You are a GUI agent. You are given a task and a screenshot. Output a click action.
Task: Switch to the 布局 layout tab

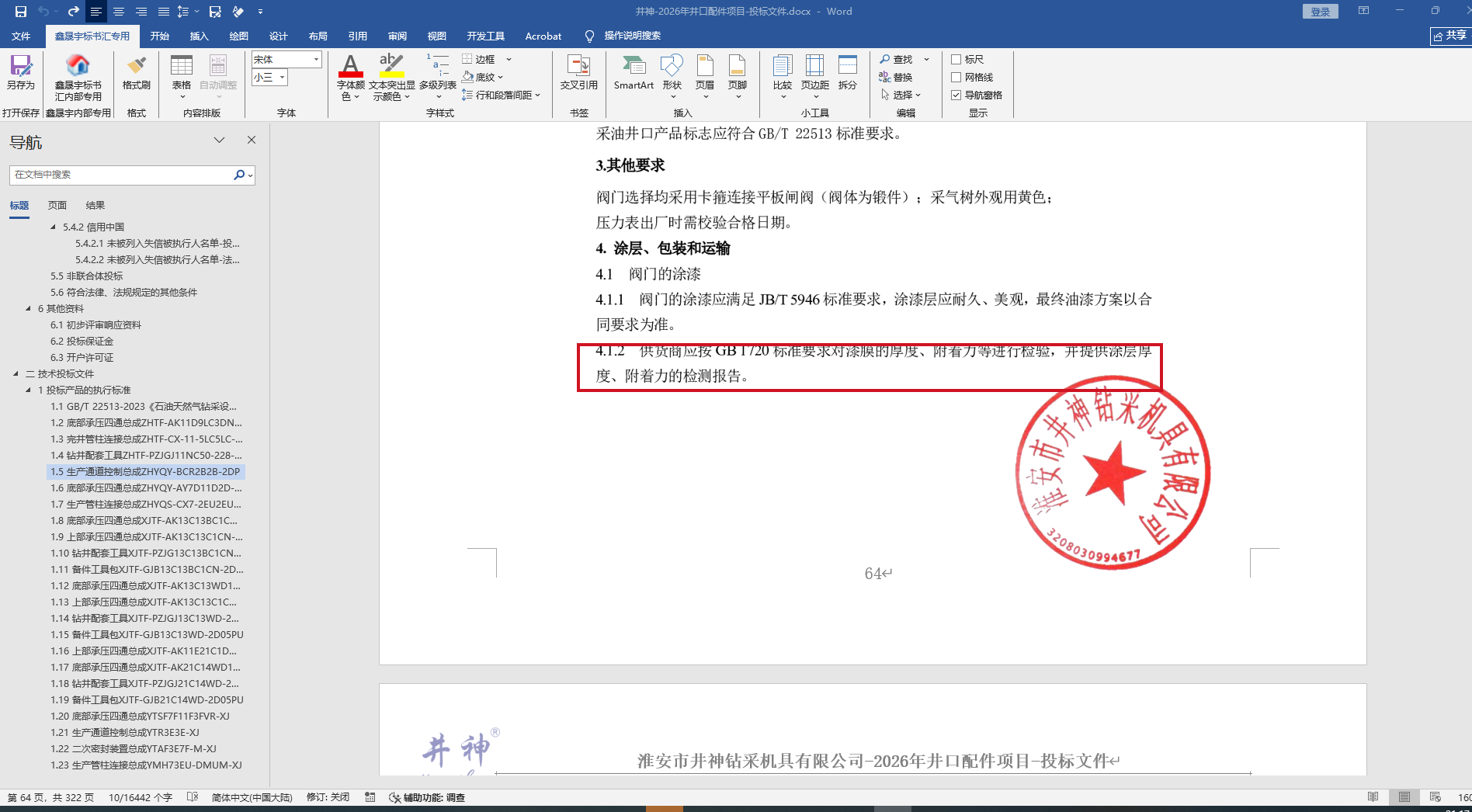coord(318,36)
